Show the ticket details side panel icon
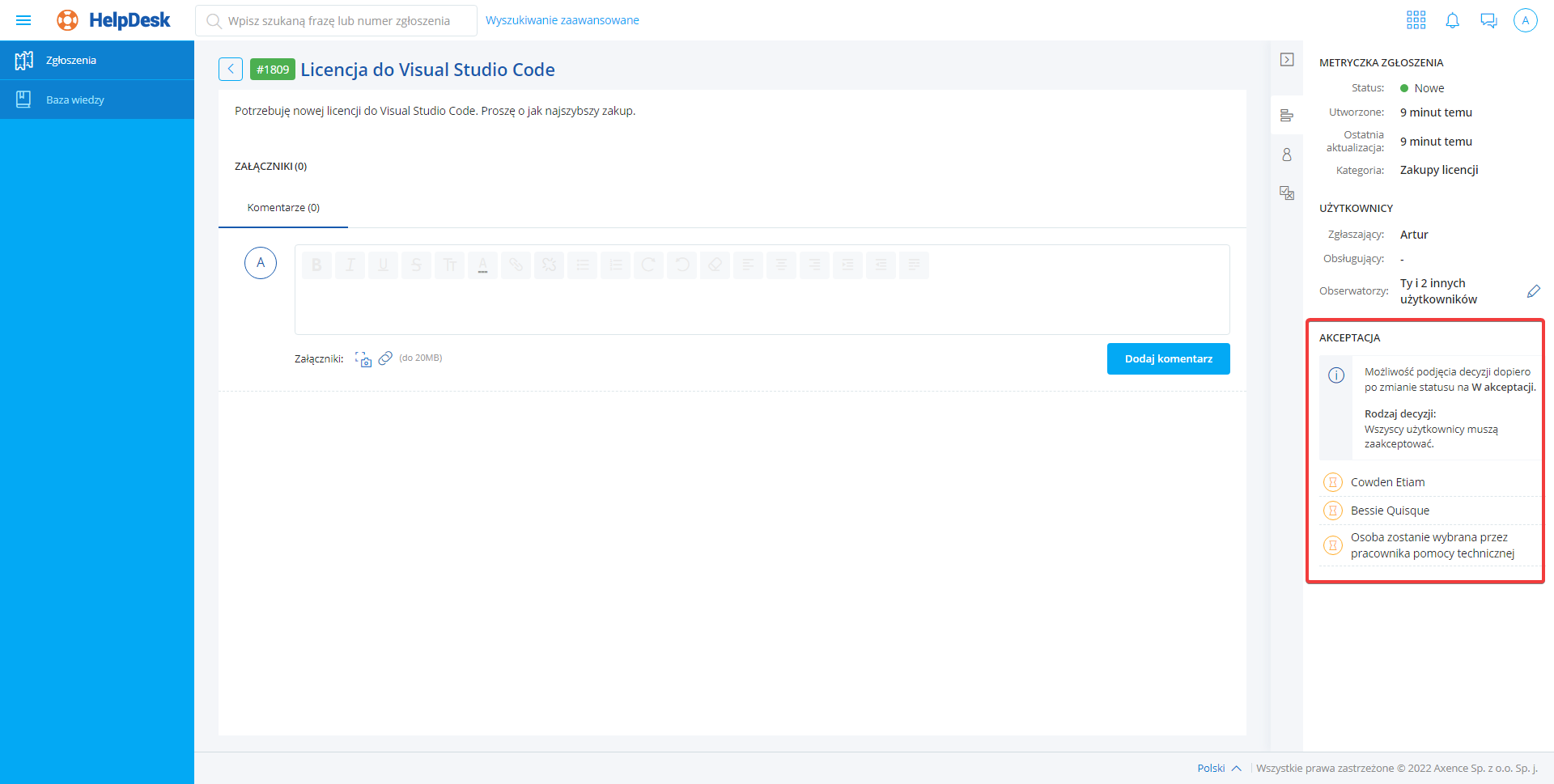The image size is (1554, 784). pos(1287,116)
